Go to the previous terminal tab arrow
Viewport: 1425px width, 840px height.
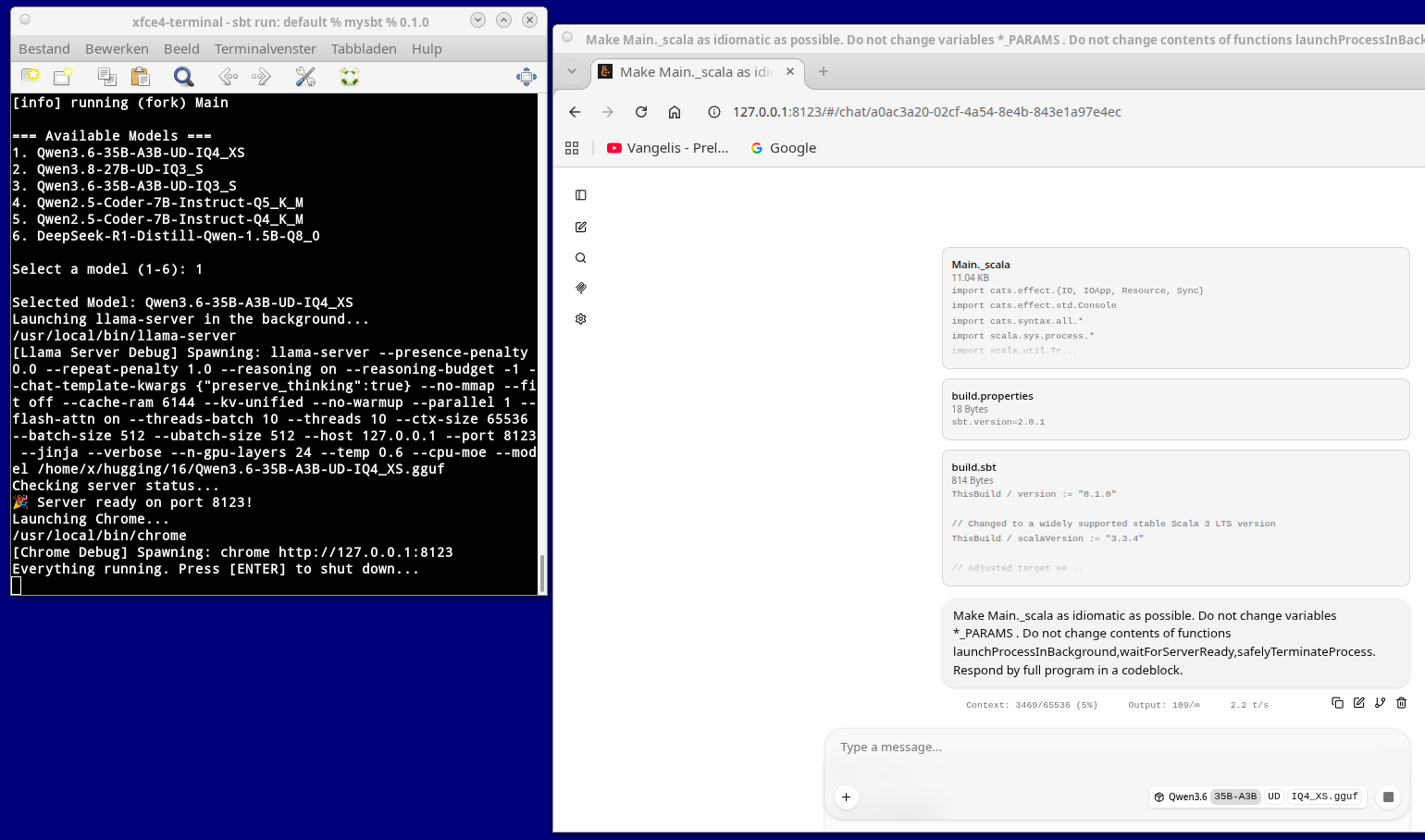point(228,77)
